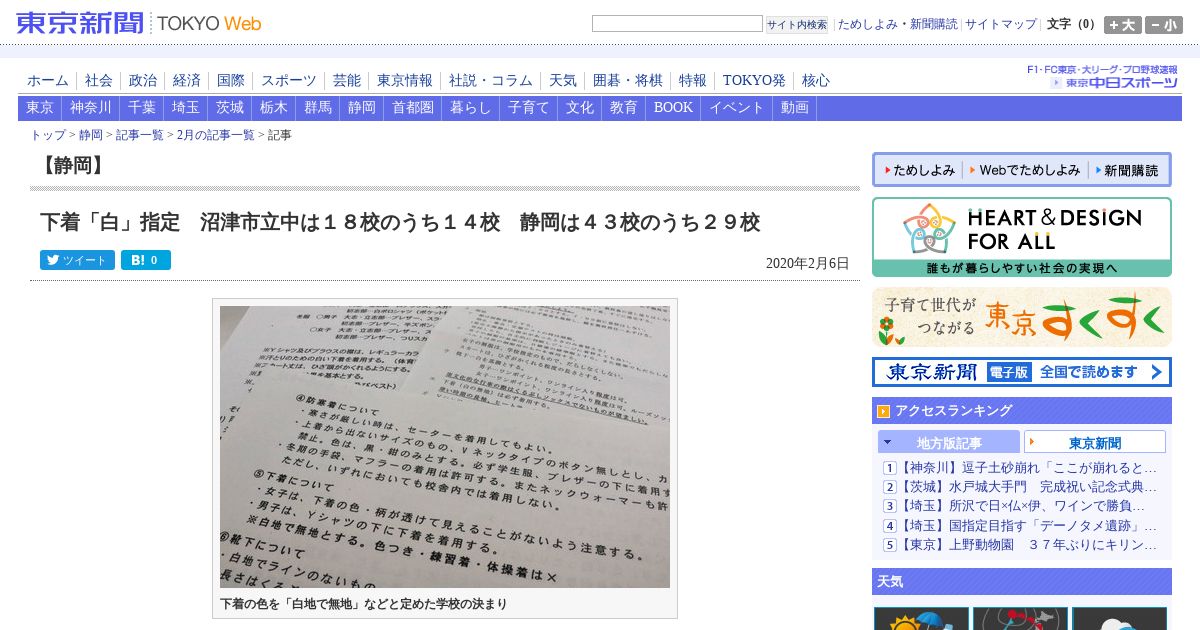Select イベント in the blue bar
The height and width of the screenshot is (630, 1200).
point(737,108)
